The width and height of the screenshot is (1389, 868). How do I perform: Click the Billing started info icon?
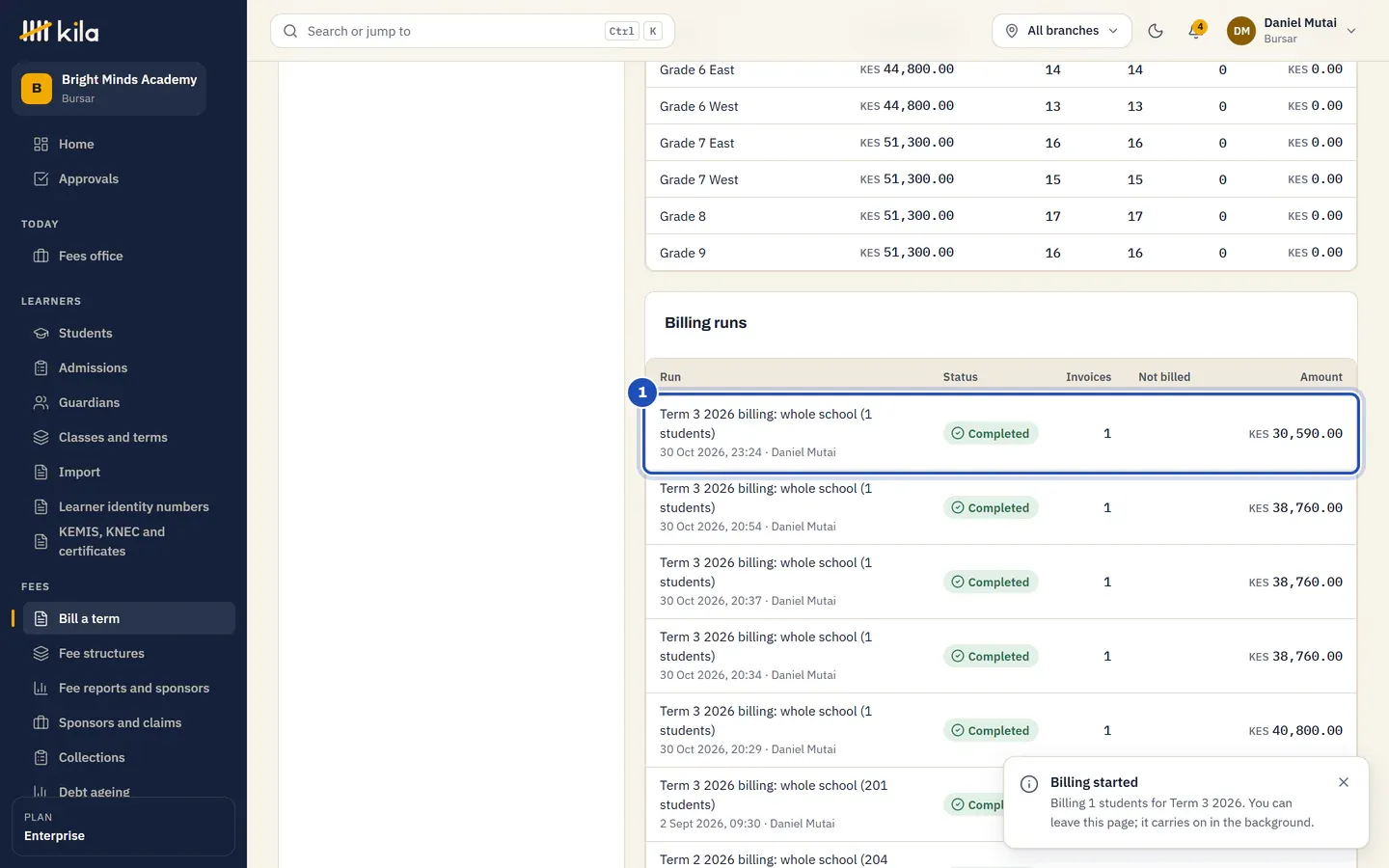[x=1029, y=784]
